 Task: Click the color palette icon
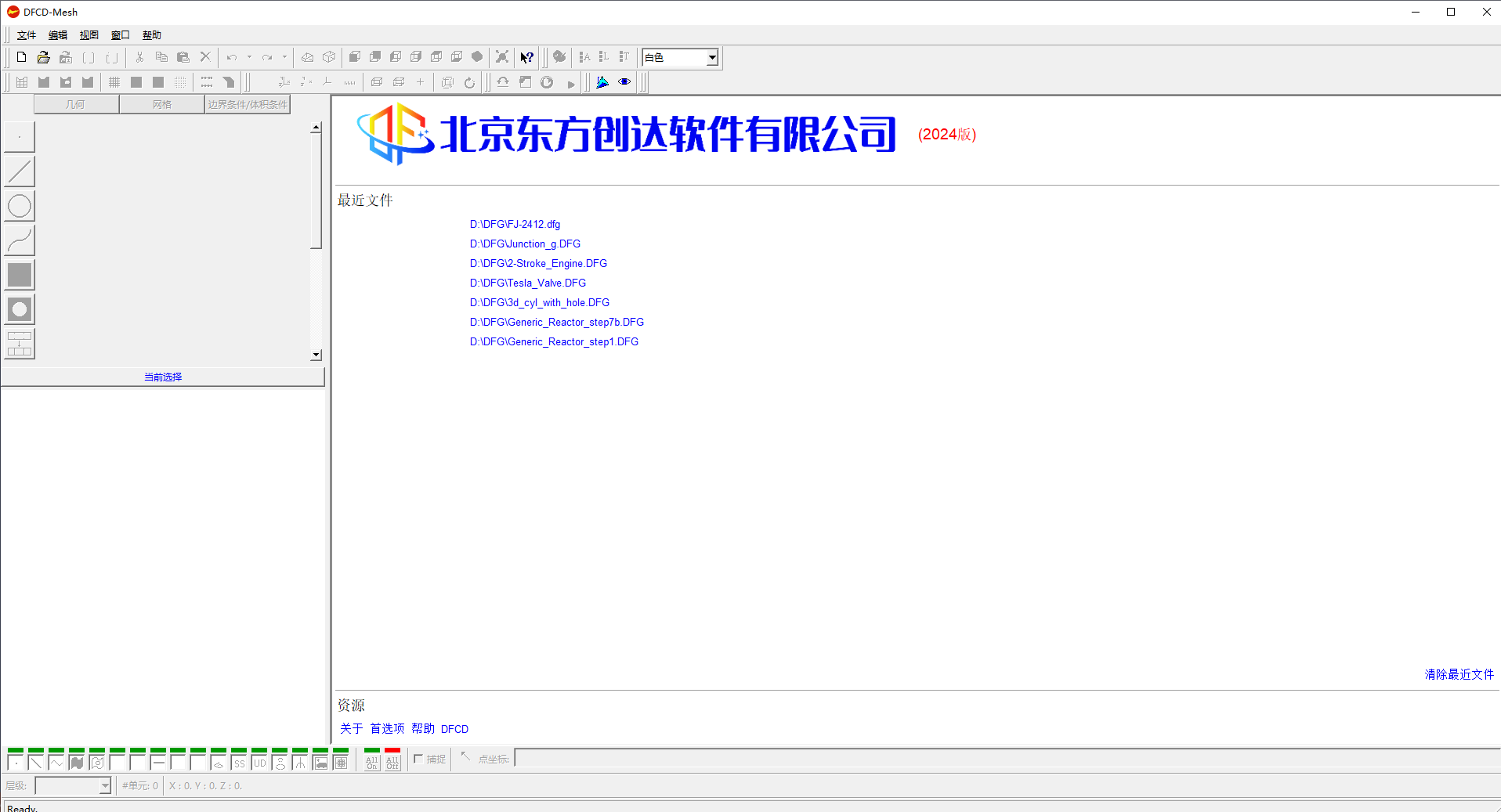point(559,57)
